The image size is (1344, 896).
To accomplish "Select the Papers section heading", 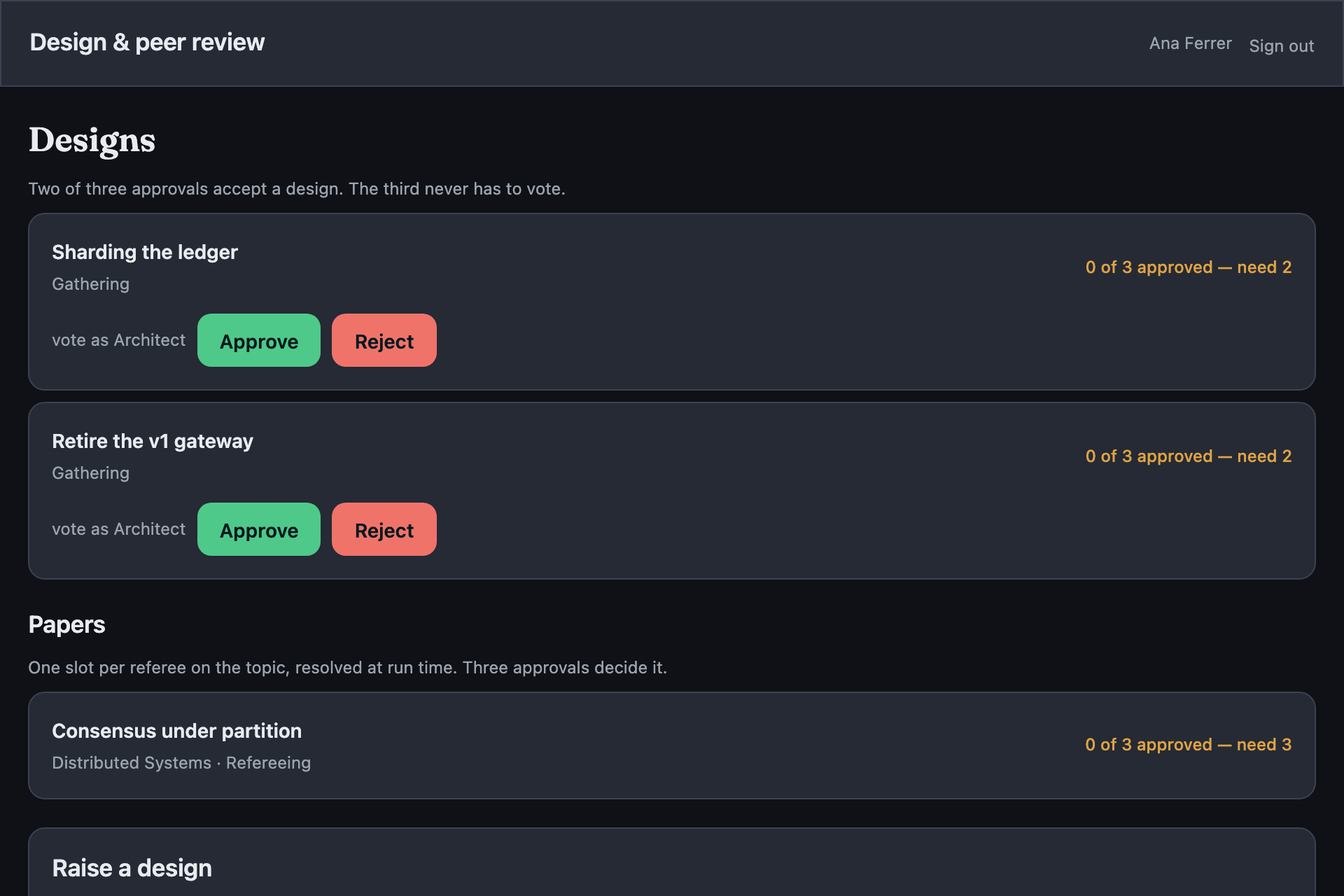I will click(66, 624).
